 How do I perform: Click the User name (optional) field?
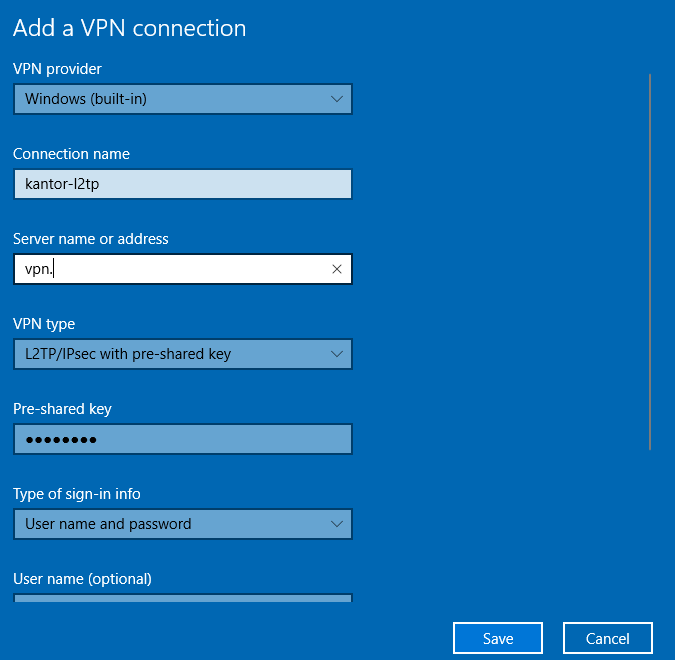pos(183,598)
